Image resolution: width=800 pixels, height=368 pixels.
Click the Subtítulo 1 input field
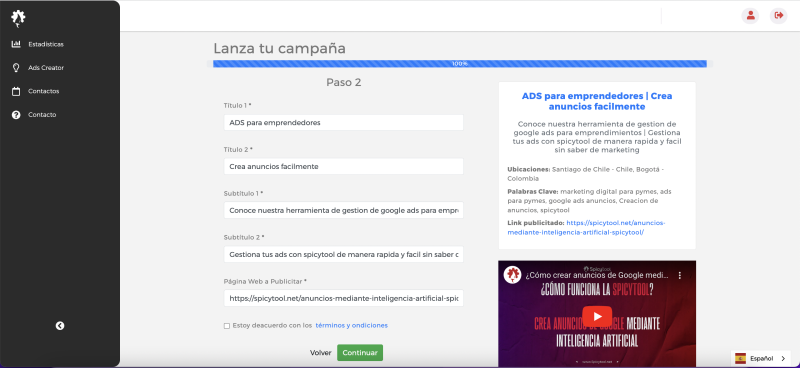coord(343,210)
